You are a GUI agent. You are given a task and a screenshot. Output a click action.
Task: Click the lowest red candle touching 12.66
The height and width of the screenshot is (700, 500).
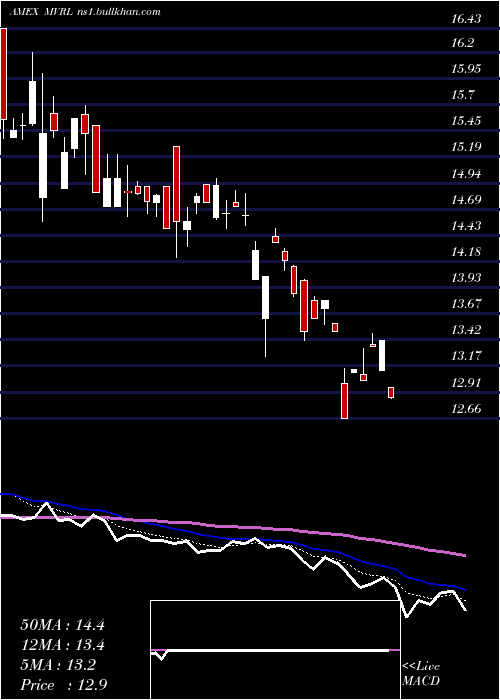click(345, 401)
